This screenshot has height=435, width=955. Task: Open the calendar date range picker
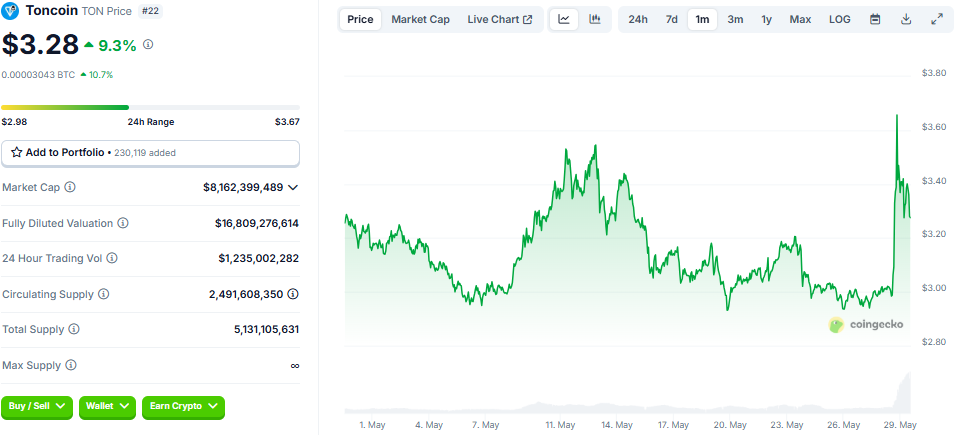[x=875, y=19]
